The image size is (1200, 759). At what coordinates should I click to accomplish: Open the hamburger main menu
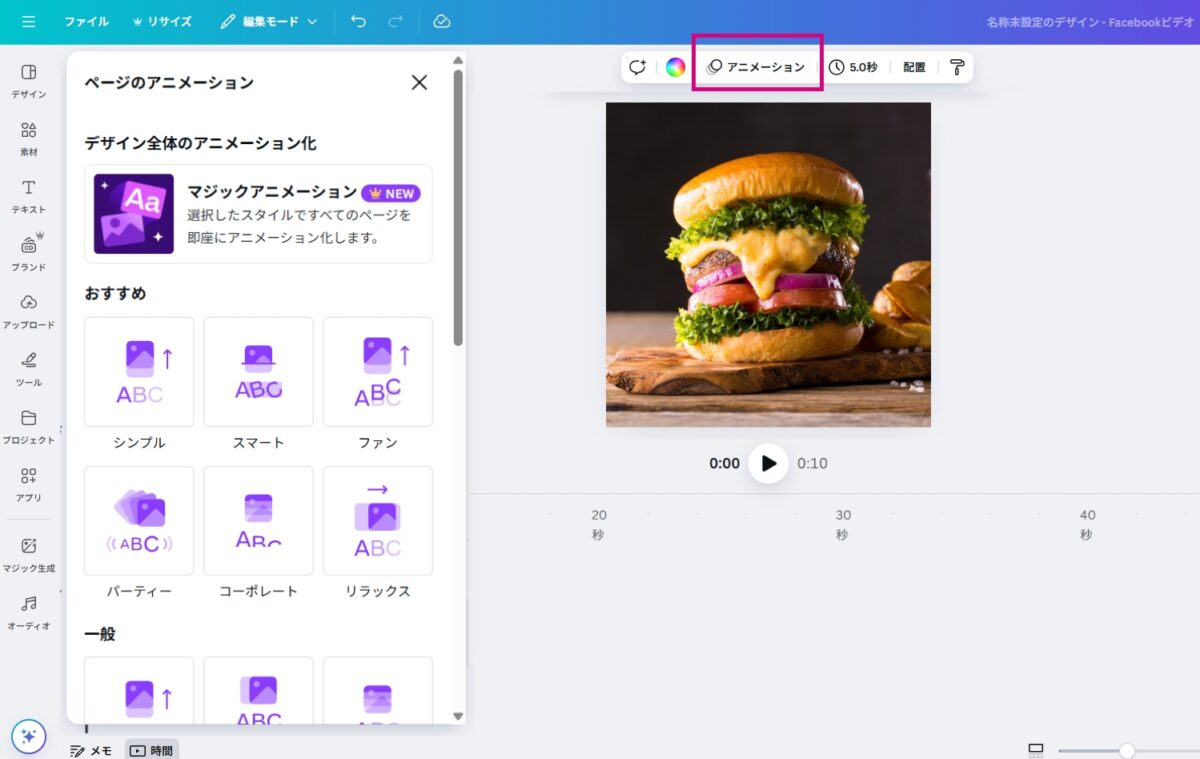point(28,21)
